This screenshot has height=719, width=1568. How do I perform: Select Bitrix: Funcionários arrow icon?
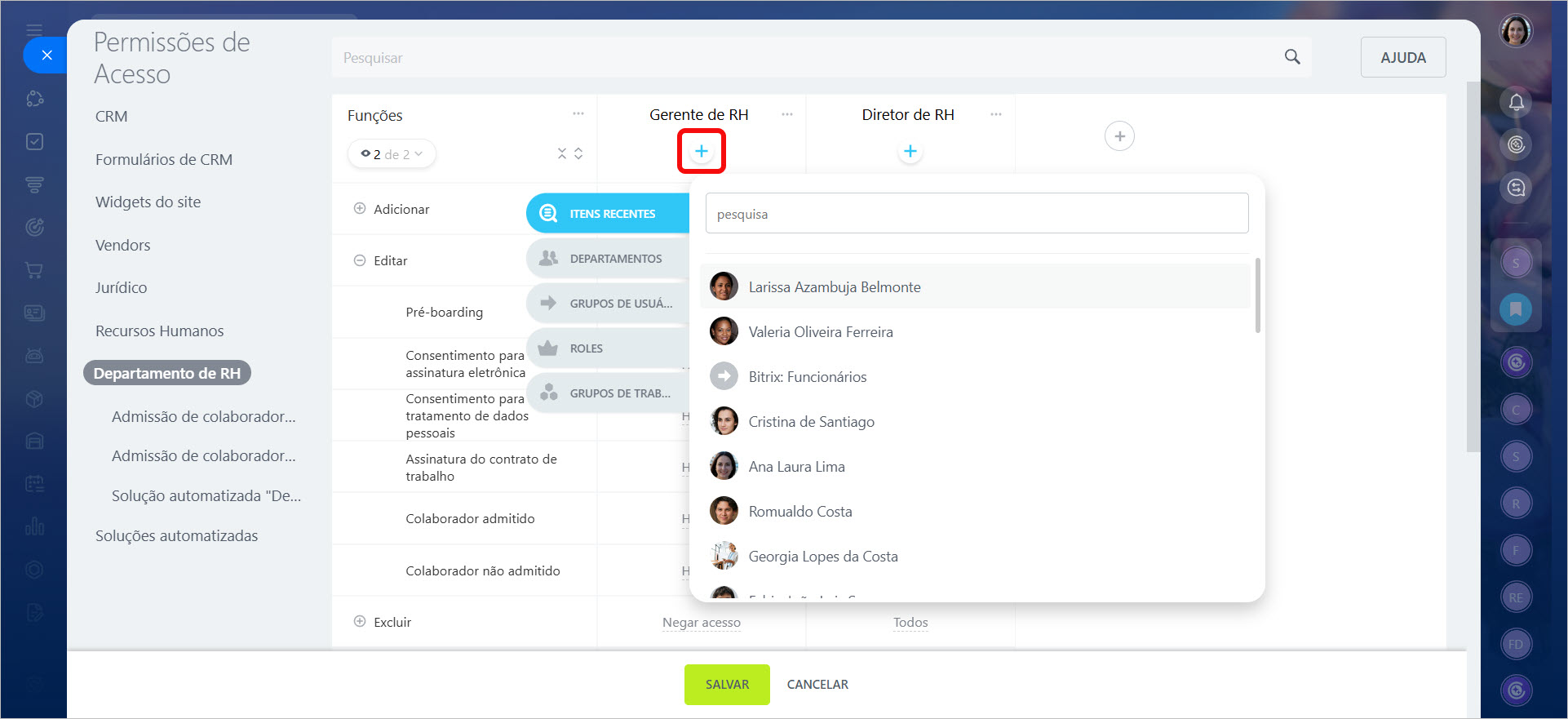724,376
